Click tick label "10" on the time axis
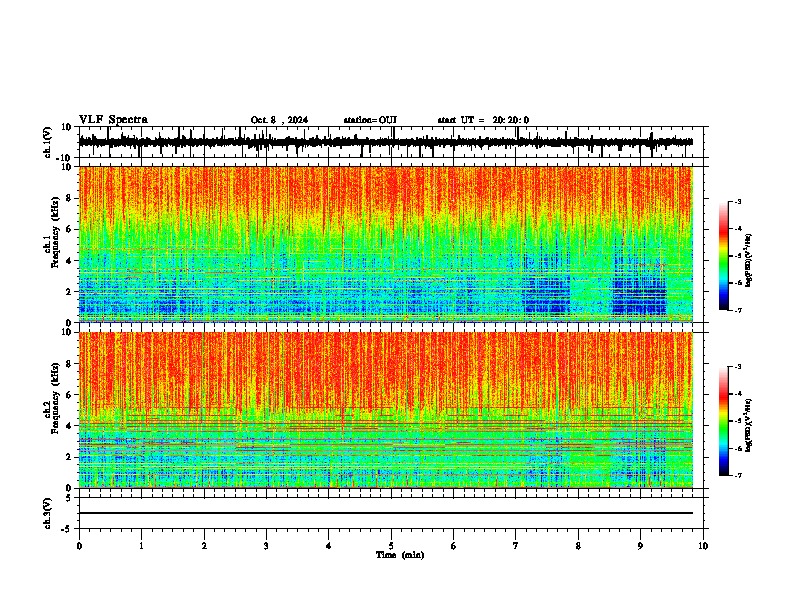The width and height of the screenshot is (792, 612). point(703,546)
